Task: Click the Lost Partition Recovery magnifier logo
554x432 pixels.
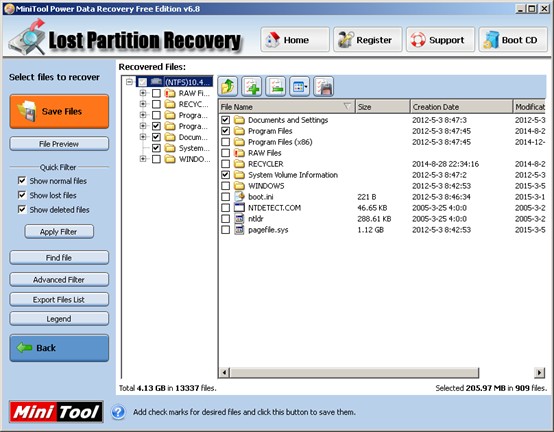Action: coord(28,38)
